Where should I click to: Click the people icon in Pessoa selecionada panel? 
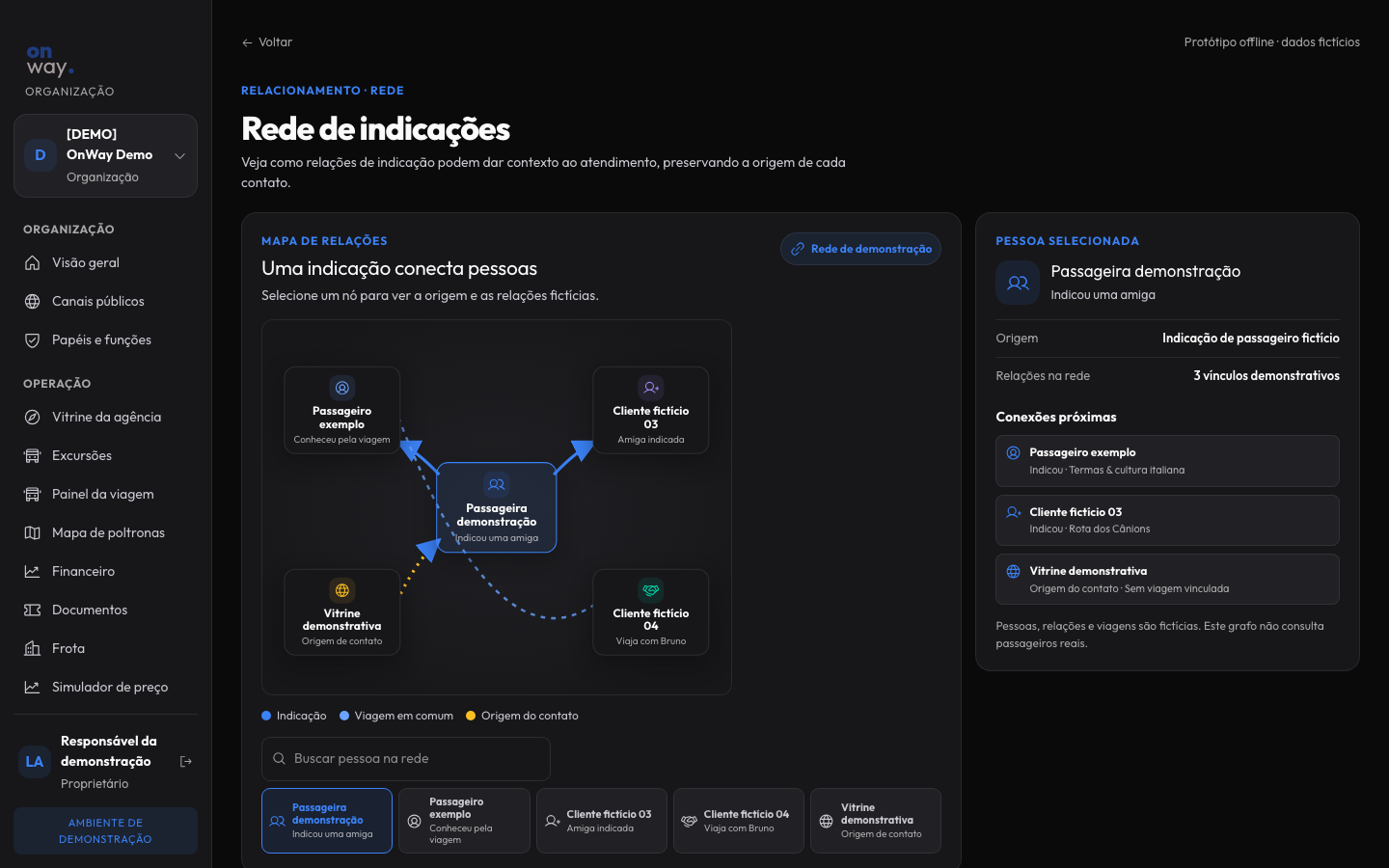pyautogui.click(x=1018, y=283)
